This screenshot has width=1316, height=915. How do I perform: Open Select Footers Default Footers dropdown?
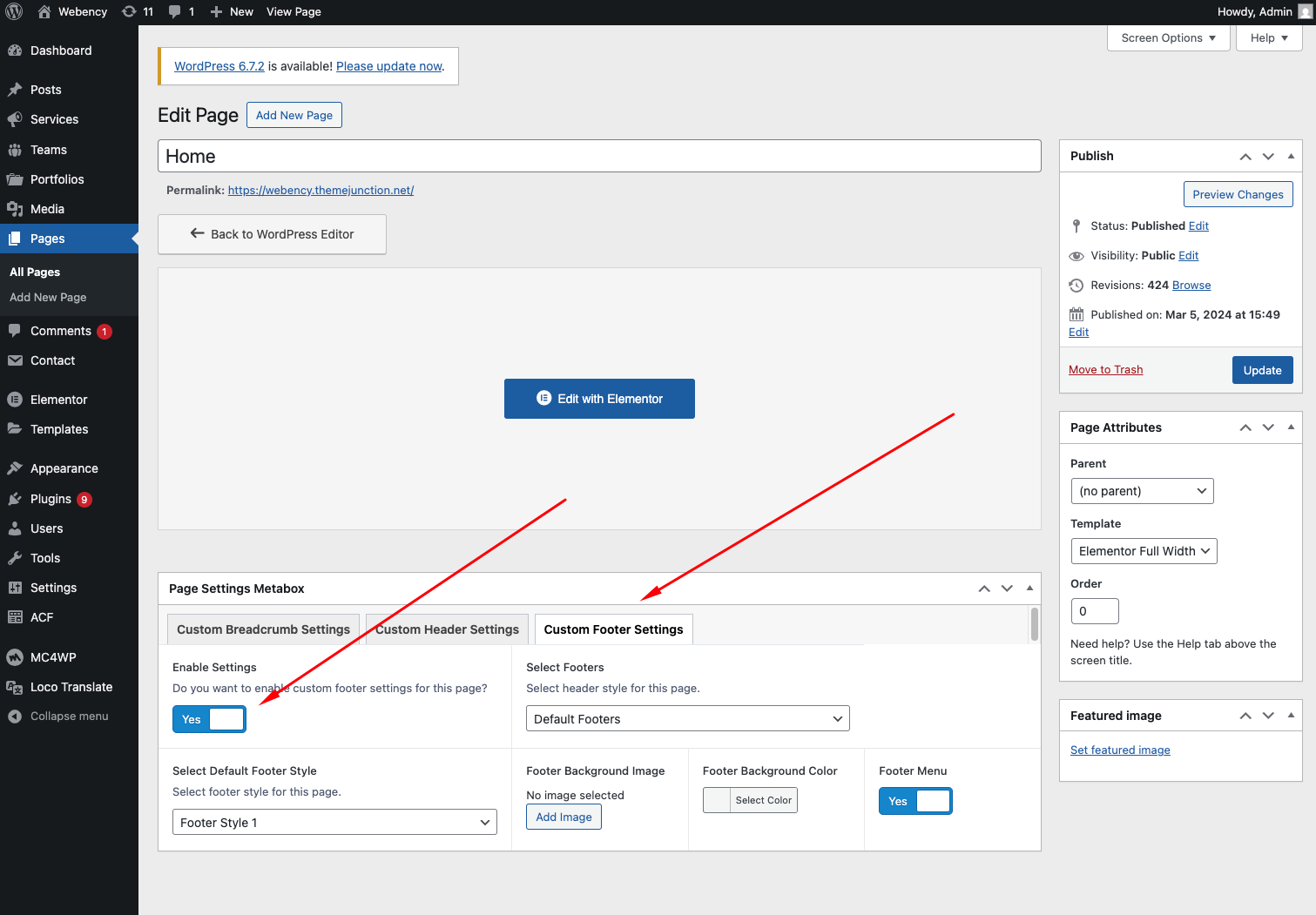pos(688,719)
